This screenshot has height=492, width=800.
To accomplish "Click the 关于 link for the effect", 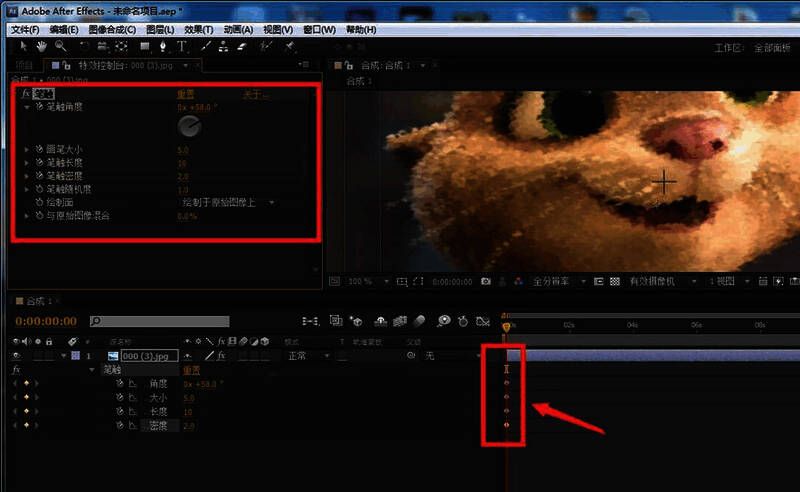I will pyautogui.click(x=253, y=94).
